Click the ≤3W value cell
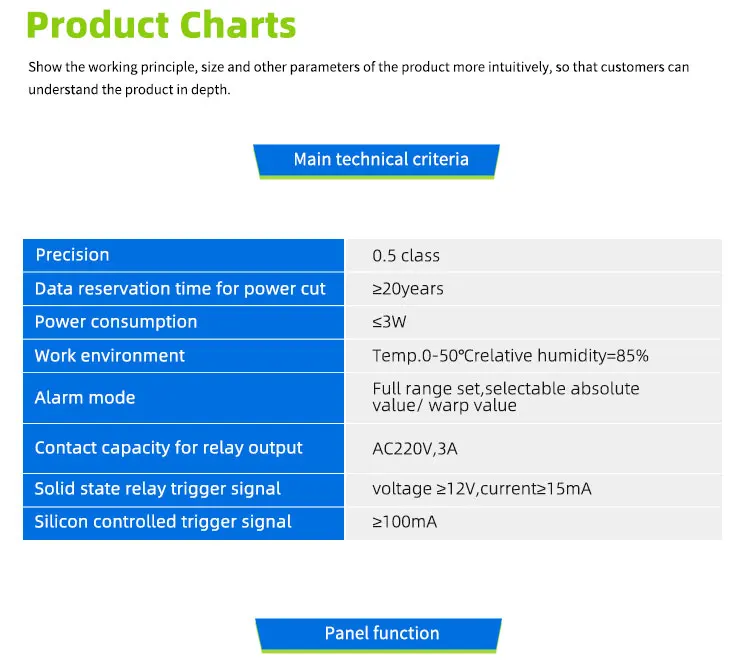 click(x=390, y=322)
